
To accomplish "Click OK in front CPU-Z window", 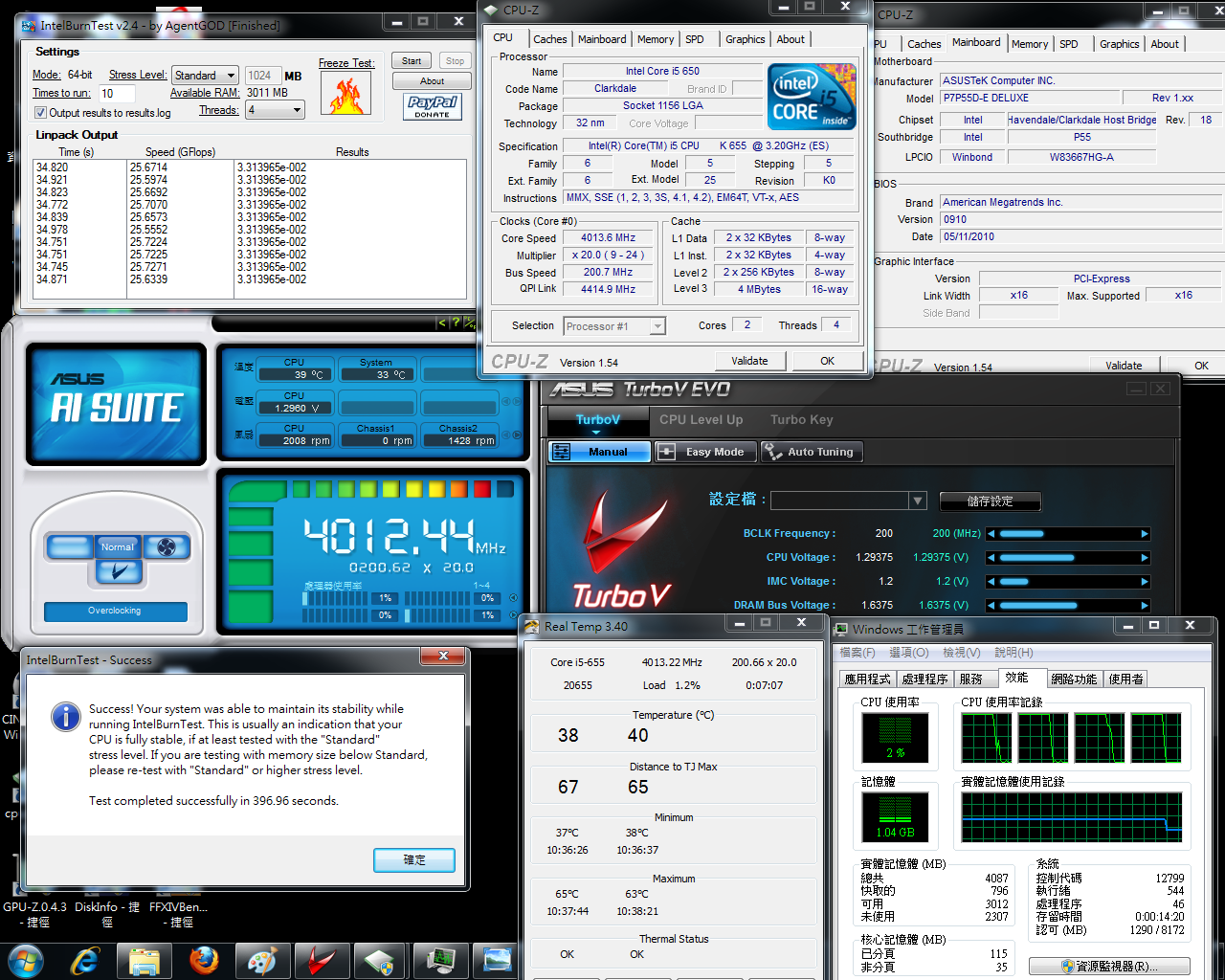I will (828, 361).
